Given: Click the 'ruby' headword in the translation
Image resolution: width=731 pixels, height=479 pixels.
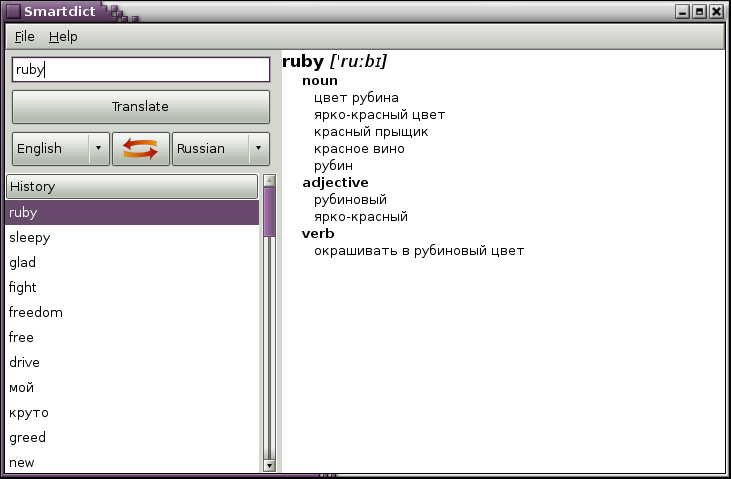Looking at the screenshot, I should pyautogui.click(x=303, y=62).
